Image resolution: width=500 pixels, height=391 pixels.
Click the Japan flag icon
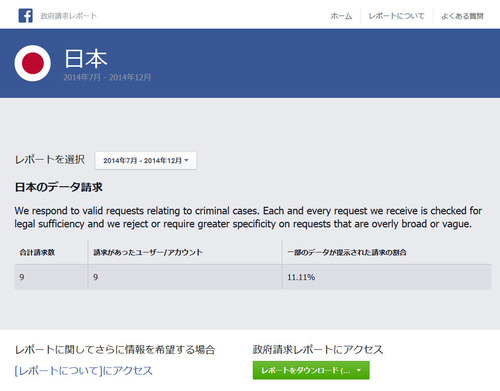(33, 63)
